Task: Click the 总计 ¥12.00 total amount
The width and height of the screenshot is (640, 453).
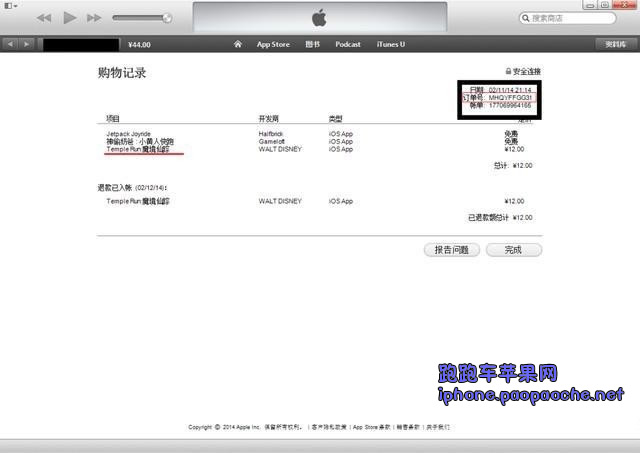Action: tap(513, 165)
